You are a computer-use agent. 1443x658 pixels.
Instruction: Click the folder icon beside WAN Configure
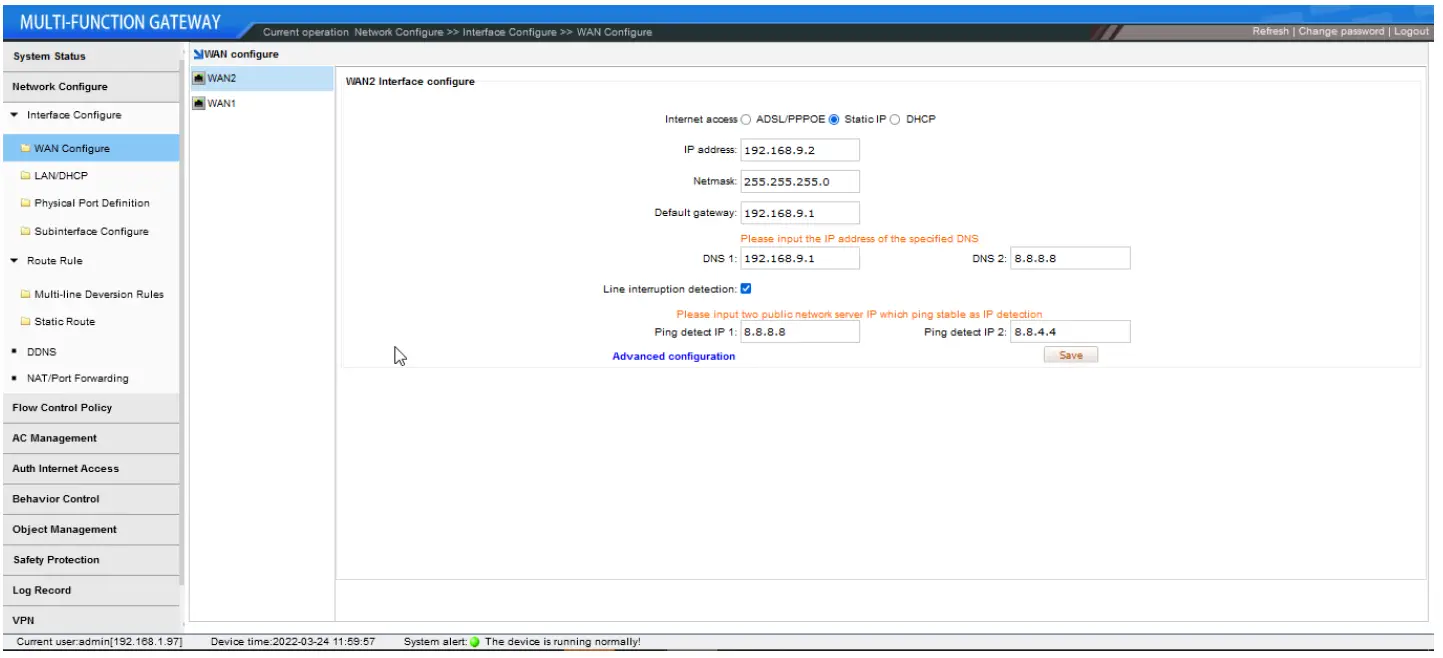(26, 149)
